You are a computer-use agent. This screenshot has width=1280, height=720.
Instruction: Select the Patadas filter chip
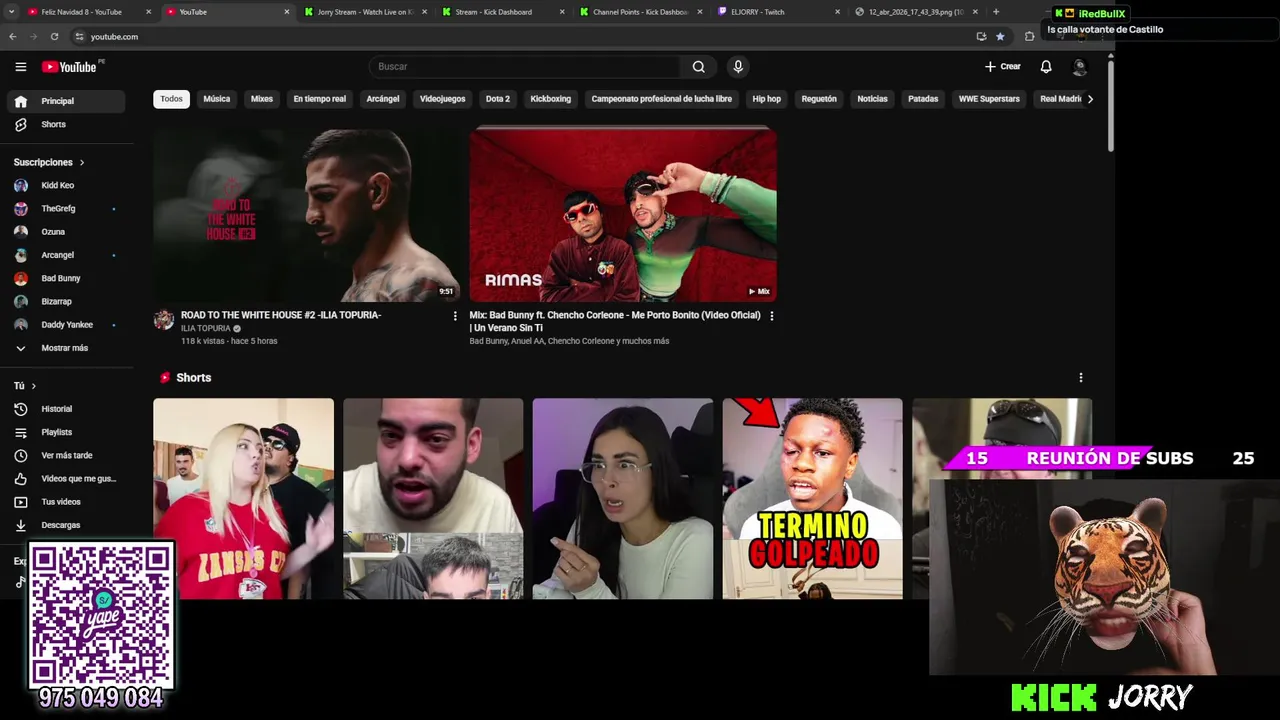923,99
